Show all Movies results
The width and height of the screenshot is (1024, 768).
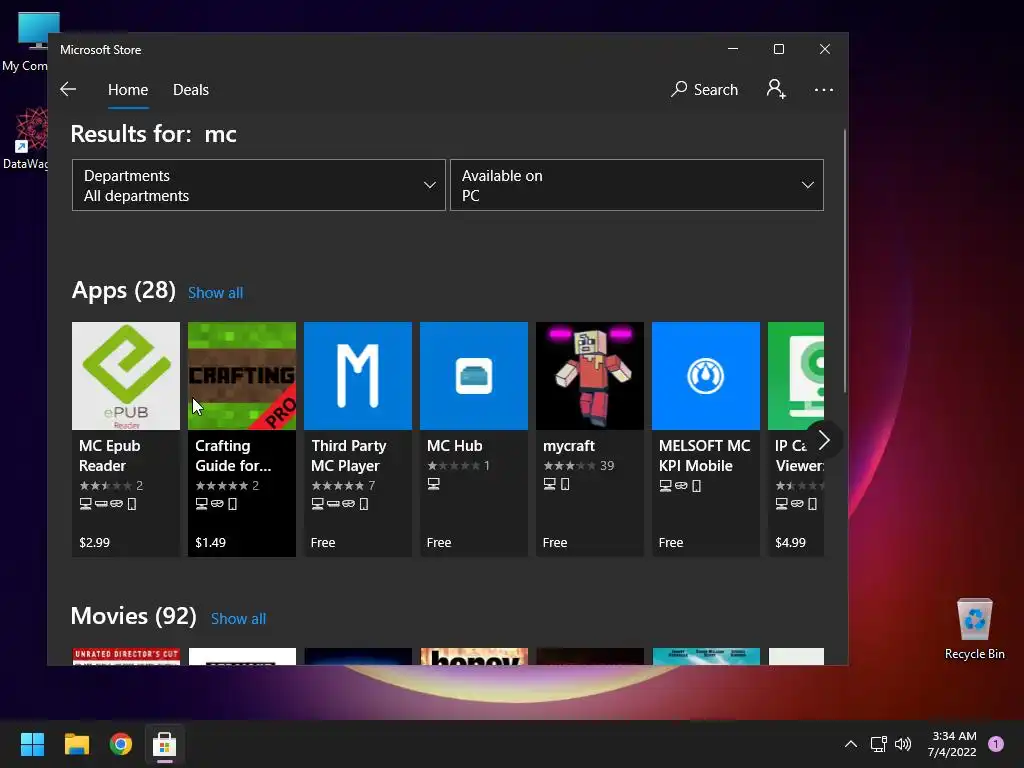click(238, 618)
